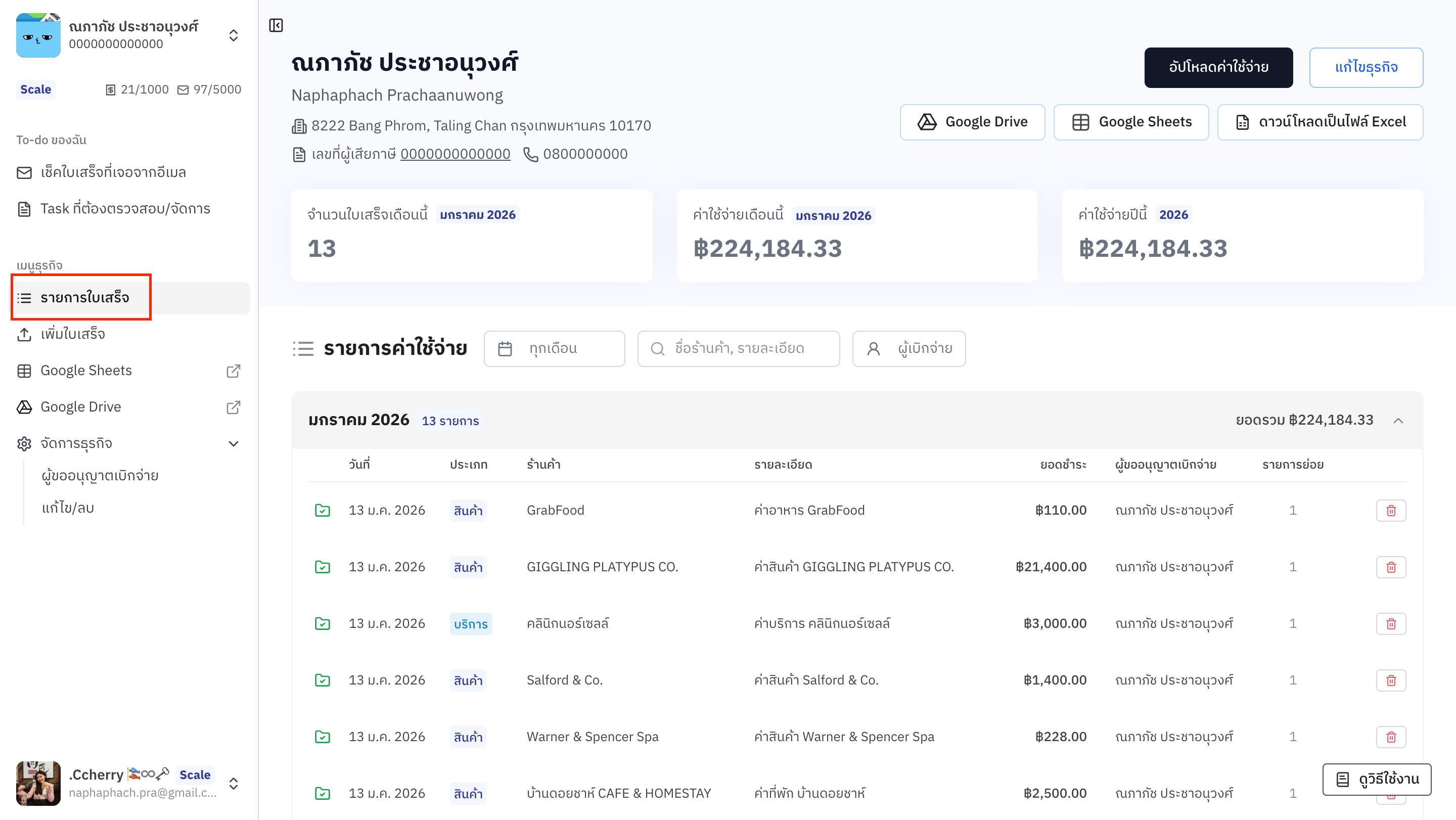Open the business switcher chevron at top
The width and height of the screenshot is (1456, 820).
click(x=234, y=35)
